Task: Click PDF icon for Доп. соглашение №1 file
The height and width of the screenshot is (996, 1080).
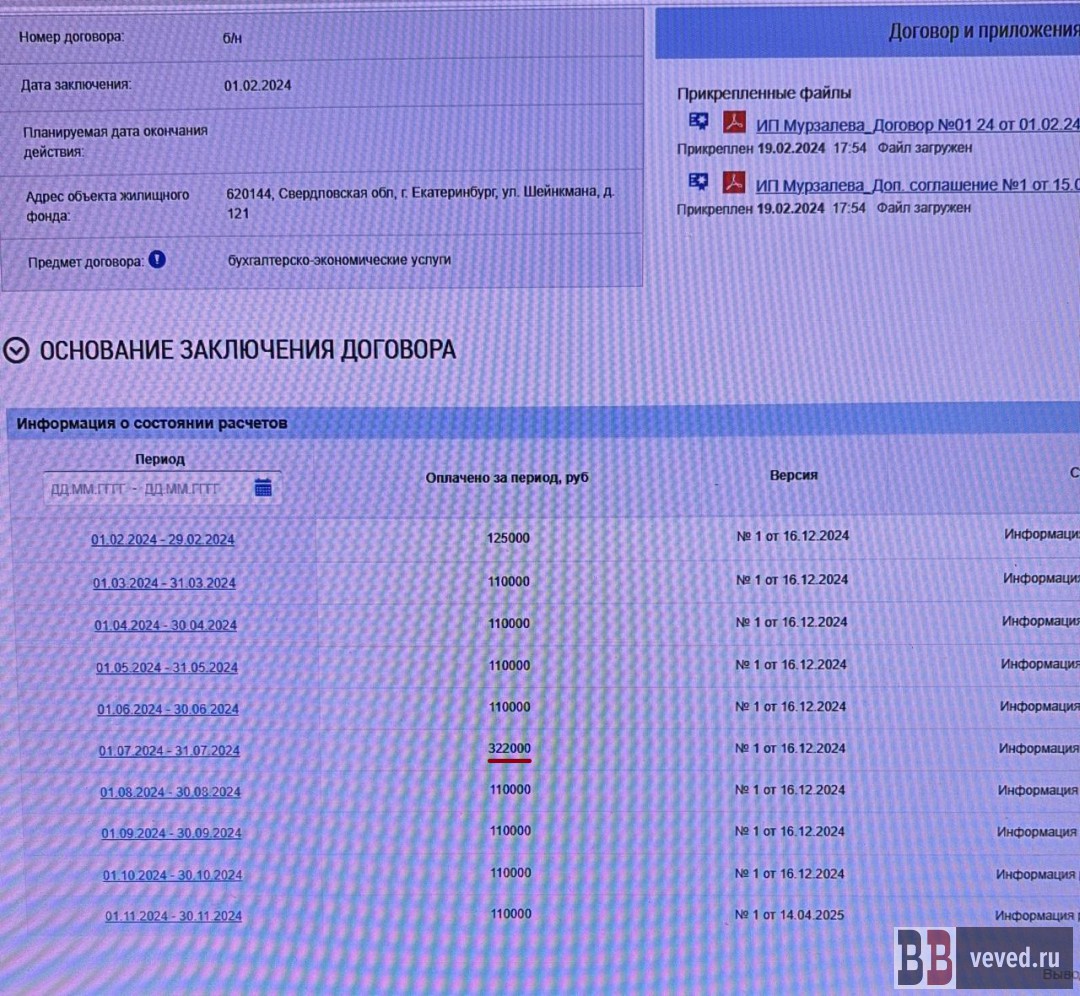Action: (736, 184)
